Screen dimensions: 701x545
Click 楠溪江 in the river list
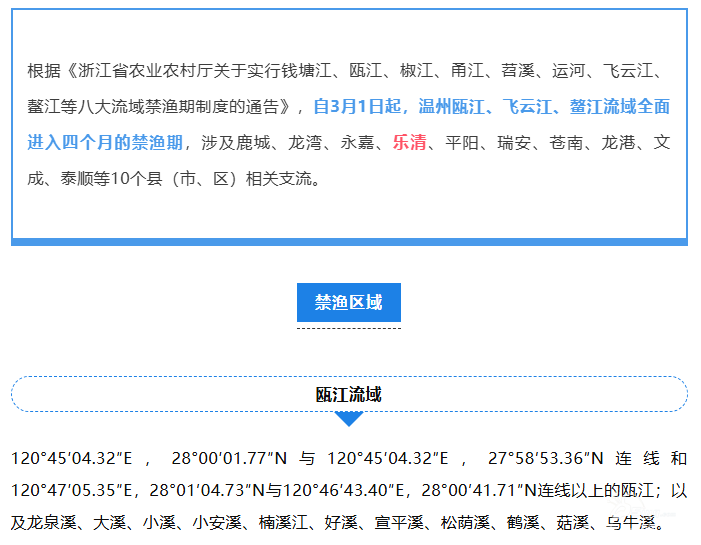coord(281,522)
